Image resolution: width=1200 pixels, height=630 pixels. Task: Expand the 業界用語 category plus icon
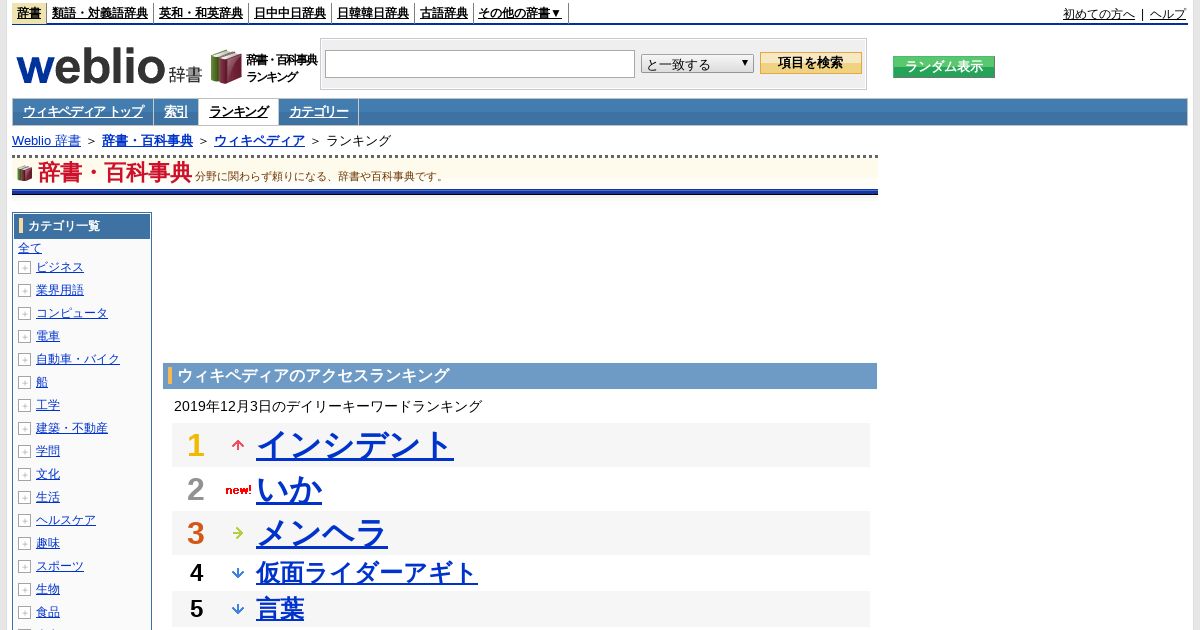point(24,291)
